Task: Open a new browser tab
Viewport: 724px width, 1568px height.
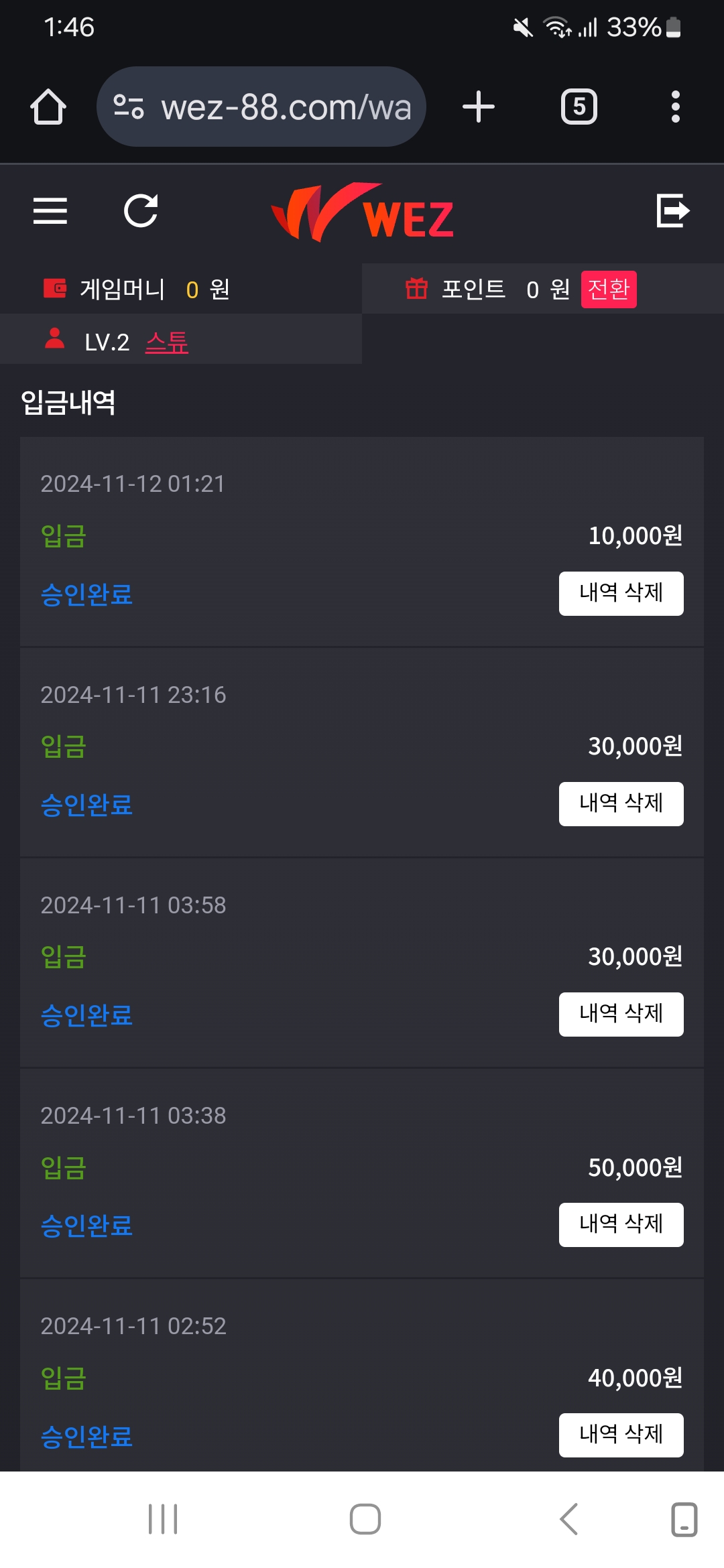Action: [x=479, y=107]
